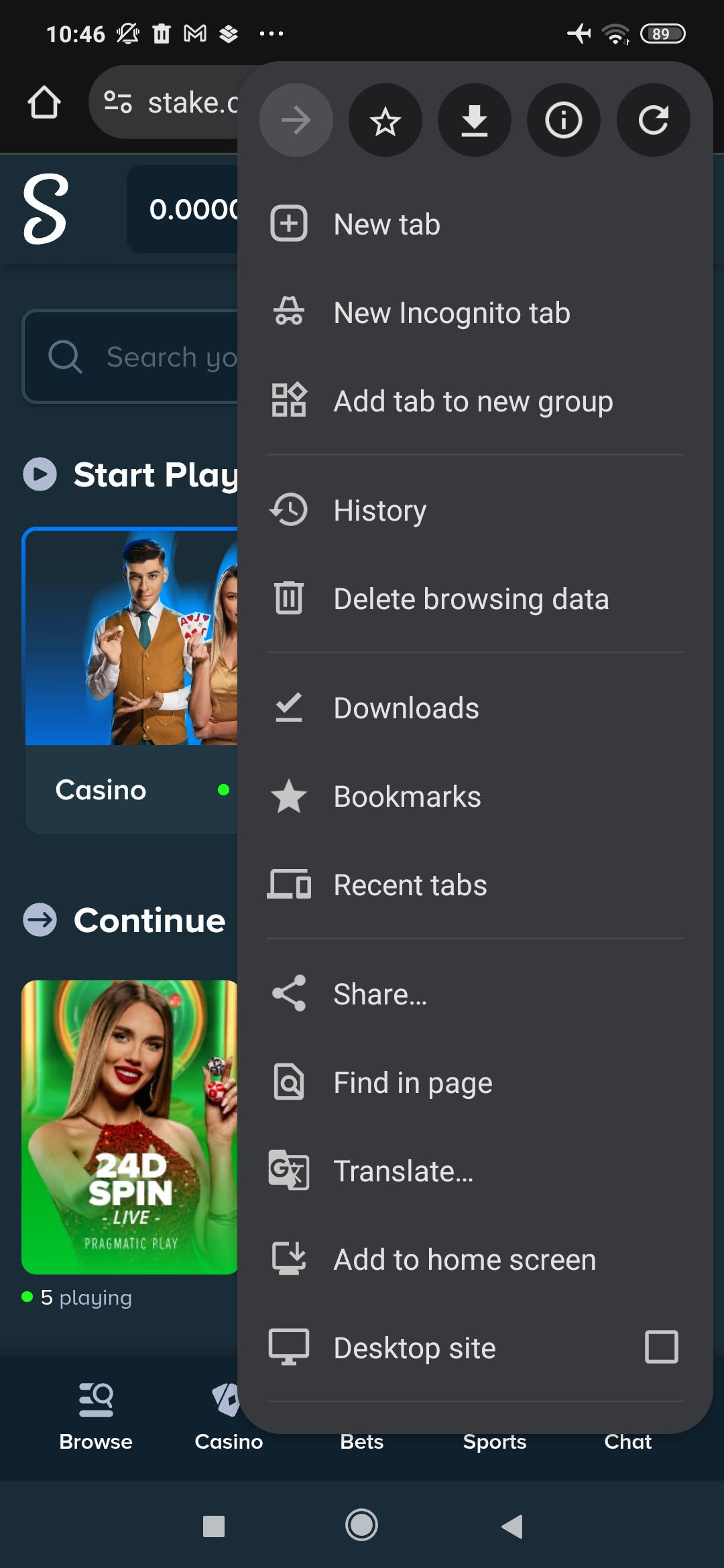
Task: Click the History clock icon
Action: pyautogui.click(x=289, y=510)
